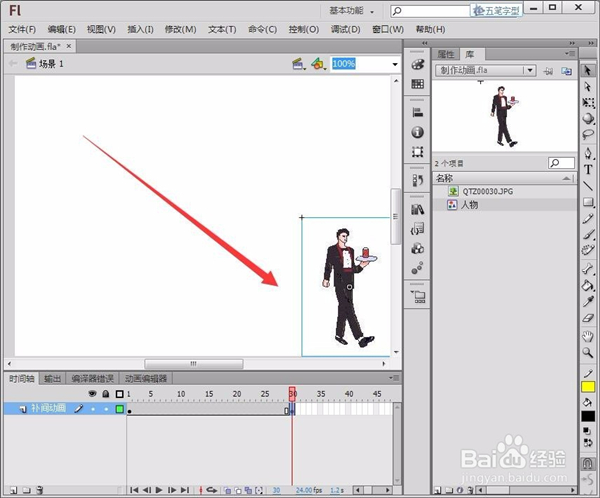The width and height of the screenshot is (600, 498).
Task: Select the Bone tool
Action: 588,269
